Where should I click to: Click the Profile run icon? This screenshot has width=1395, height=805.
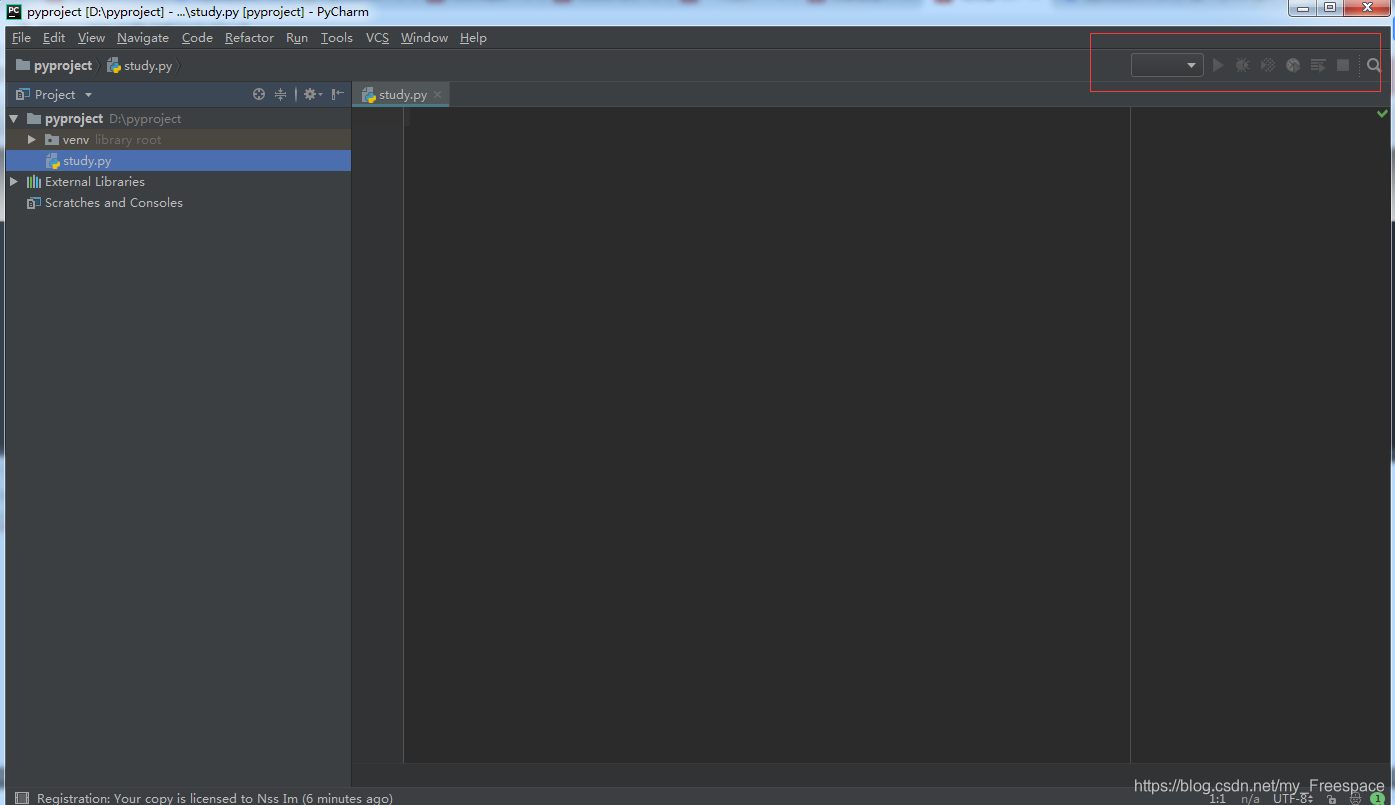point(1293,65)
